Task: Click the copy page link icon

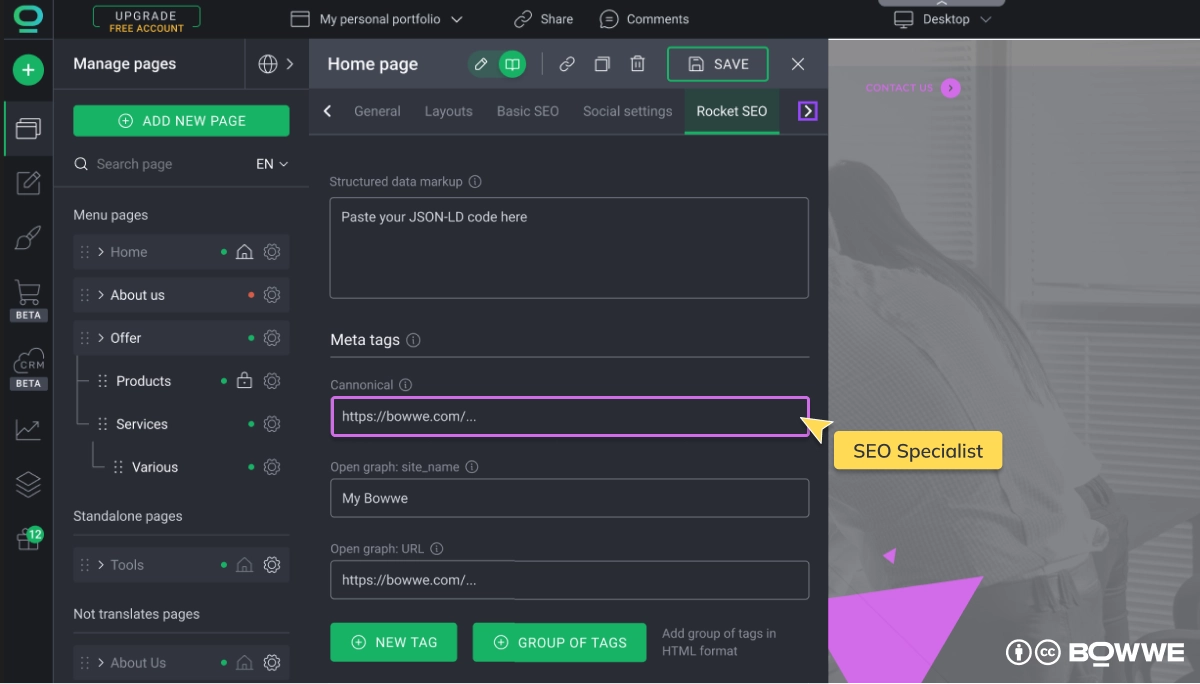Action: tap(567, 64)
